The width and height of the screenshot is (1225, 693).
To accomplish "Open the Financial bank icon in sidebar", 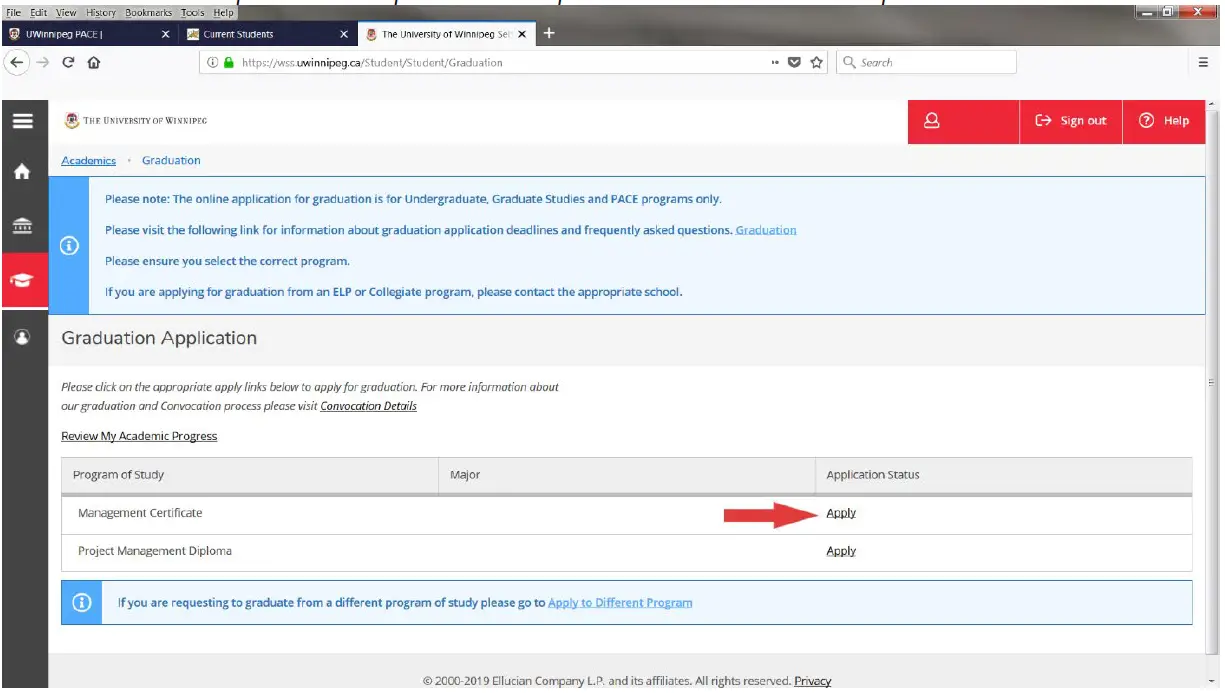I will coord(22,227).
